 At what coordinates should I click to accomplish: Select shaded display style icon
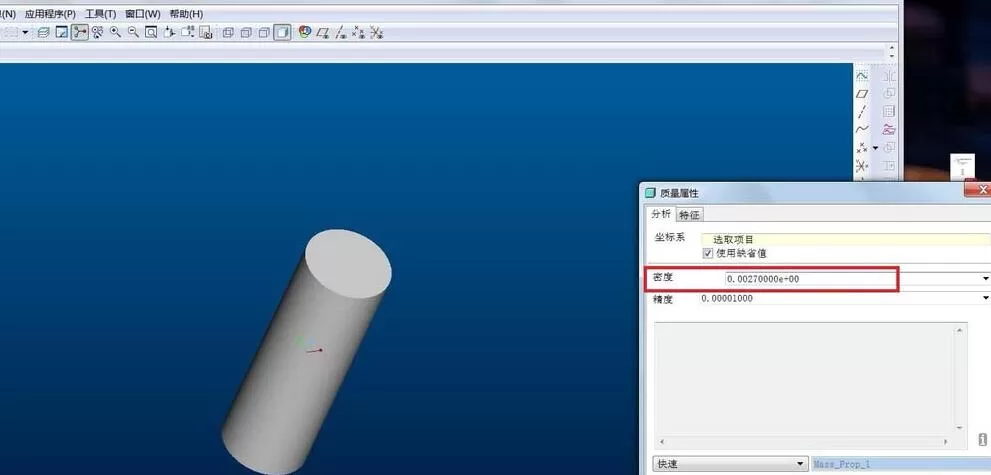pyautogui.click(x=283, y=32)
